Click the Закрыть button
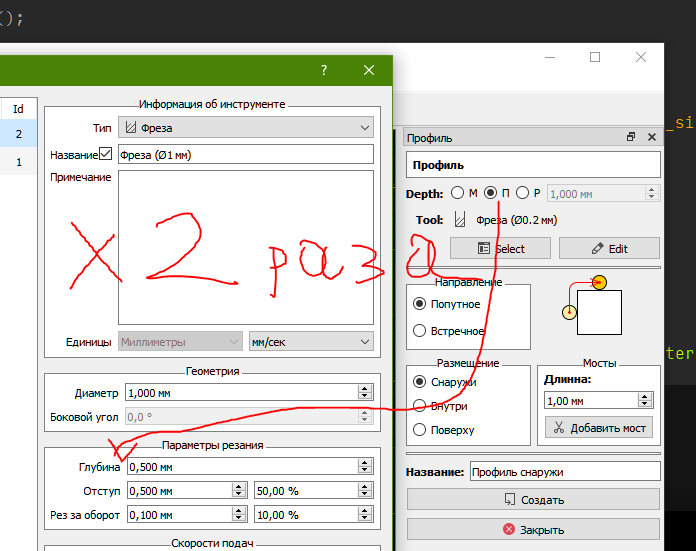This screenshot has height=551, width=696. [534, 530]
